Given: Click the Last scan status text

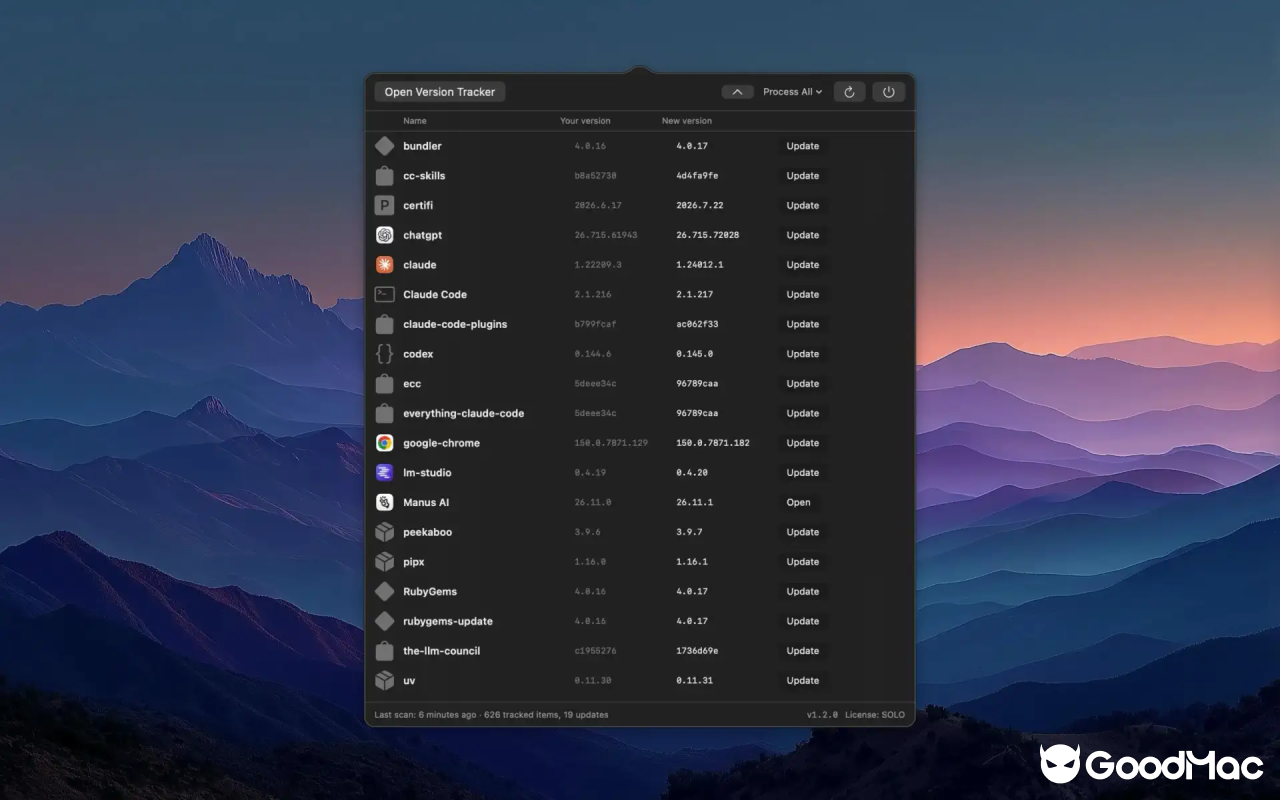Looking at the screenshot, I should click(x=491, y=715).
